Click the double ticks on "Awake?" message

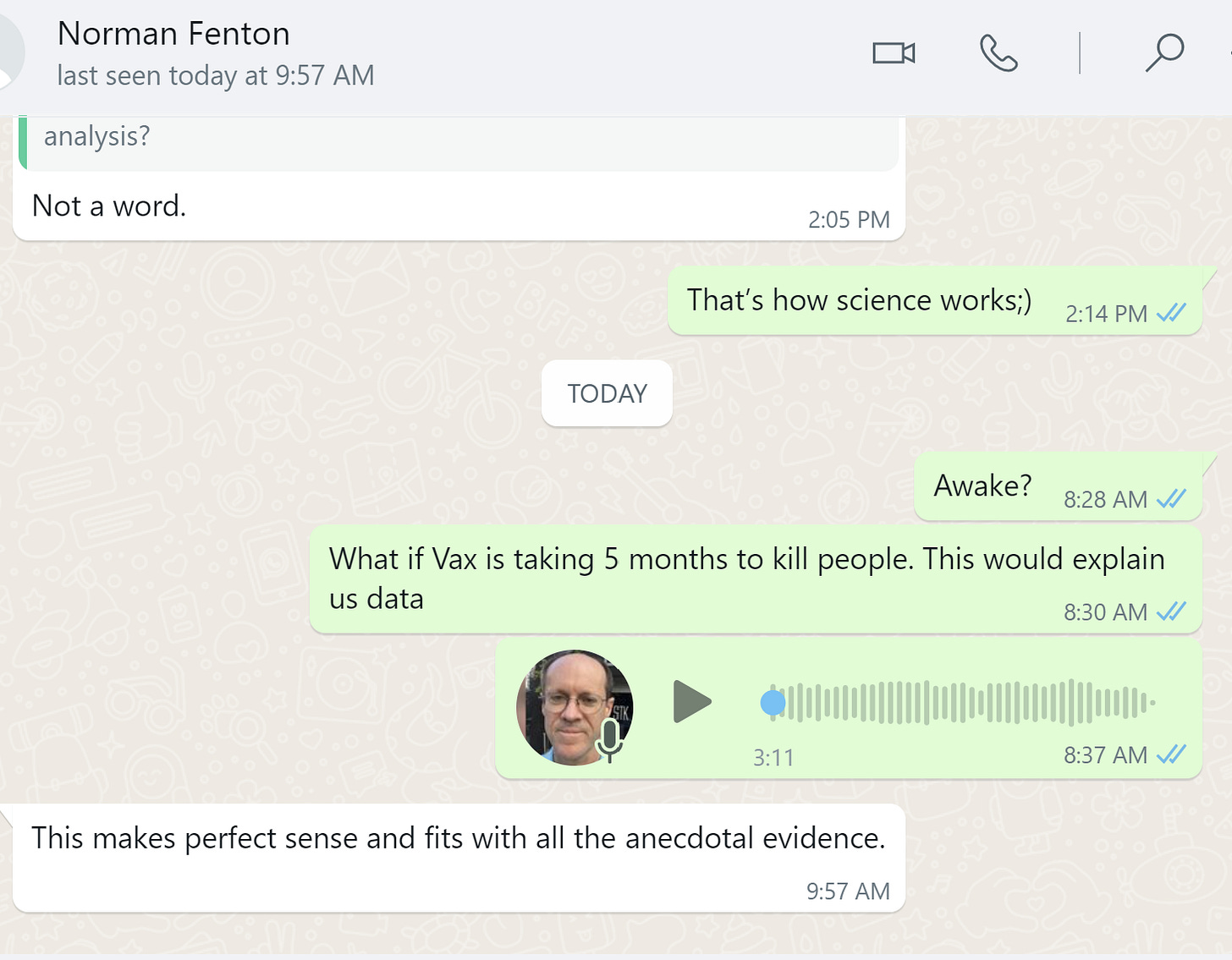(x=1172, y=499)
